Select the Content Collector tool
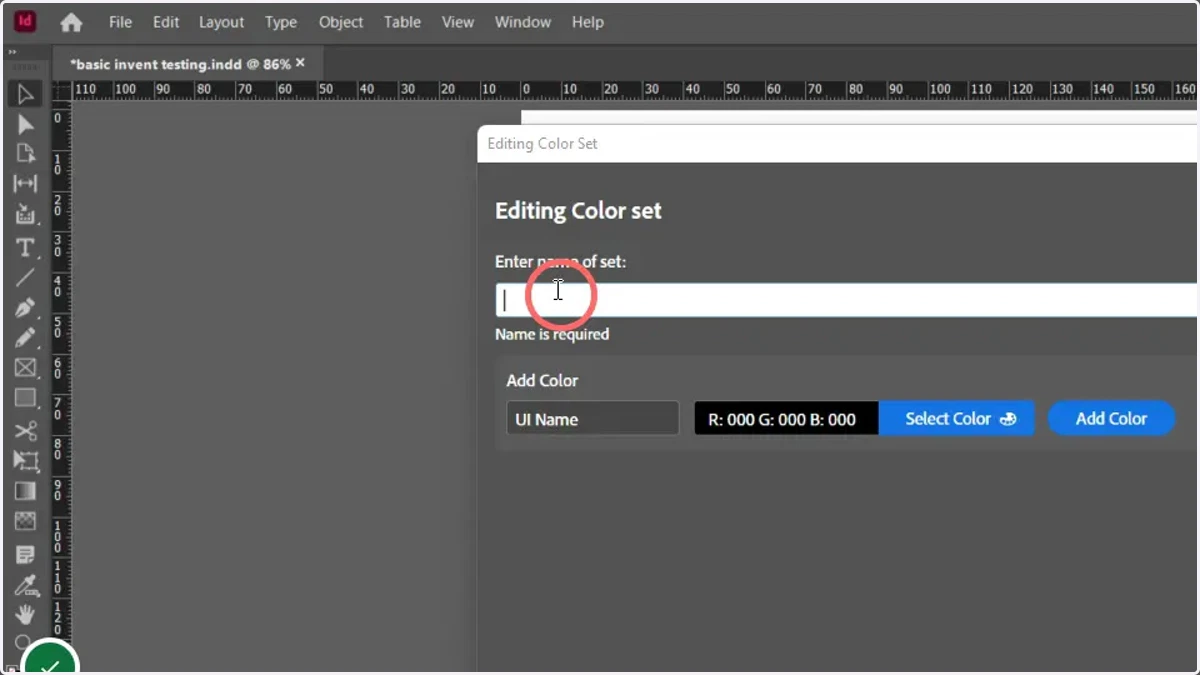 tap(25, 215)
